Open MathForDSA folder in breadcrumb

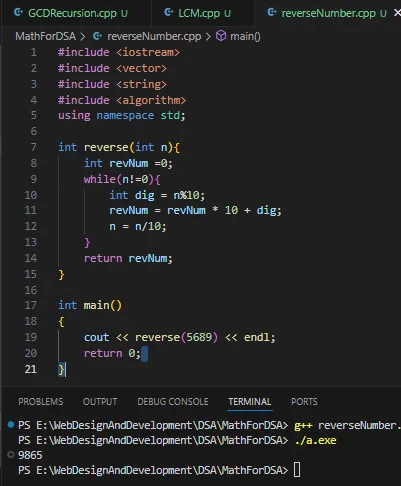pyautogui.click(x=45, y=36)
